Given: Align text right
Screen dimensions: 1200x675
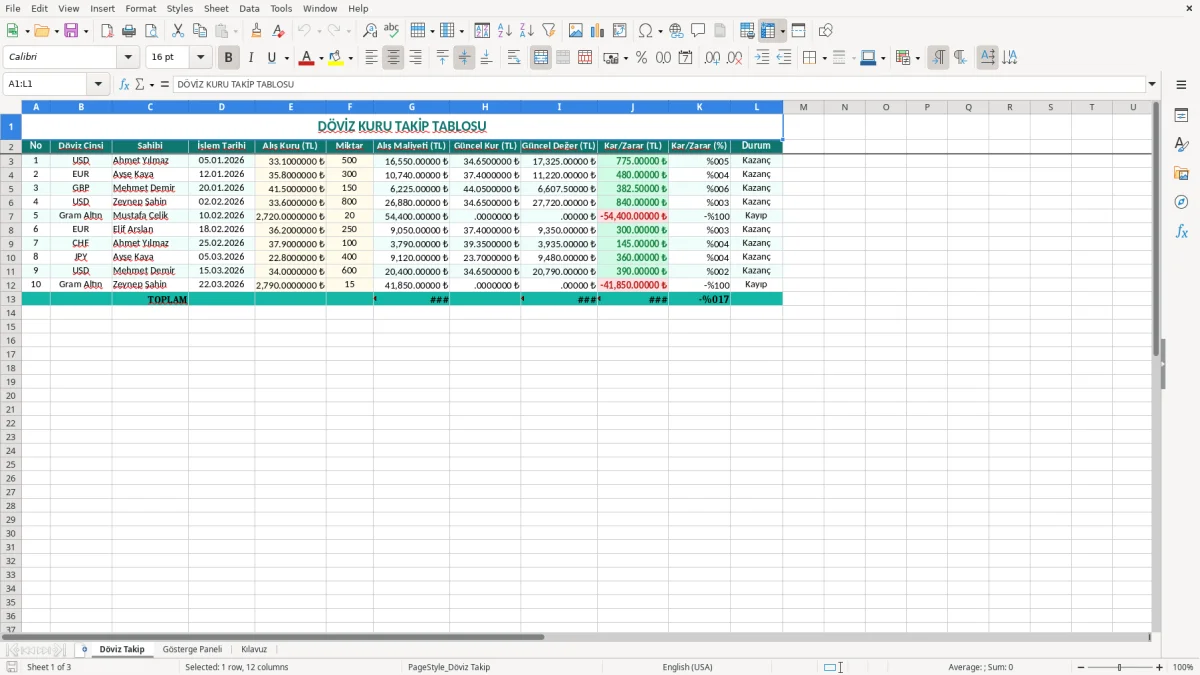Looking at the screenshot, I should 415,58.
